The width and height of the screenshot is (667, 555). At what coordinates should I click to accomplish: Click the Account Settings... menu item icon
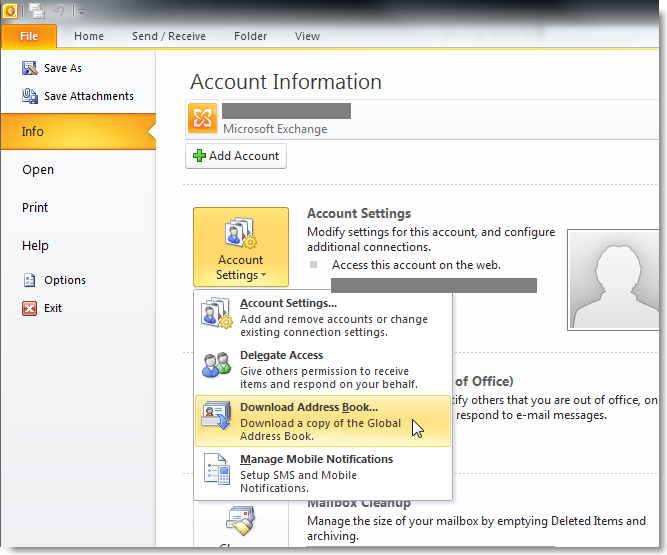click(x=217, y=313)
